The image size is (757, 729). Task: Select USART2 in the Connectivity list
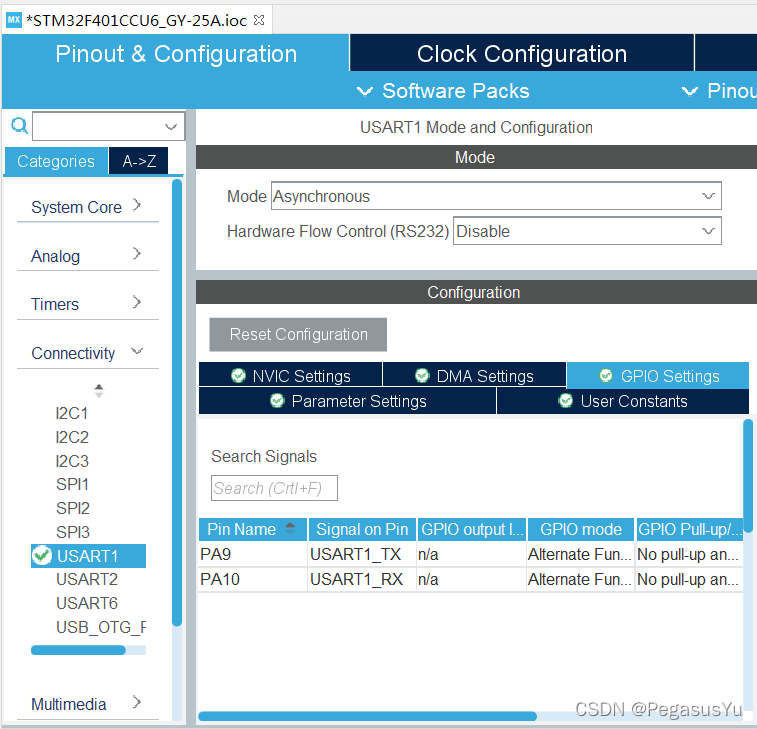(87, 579)
